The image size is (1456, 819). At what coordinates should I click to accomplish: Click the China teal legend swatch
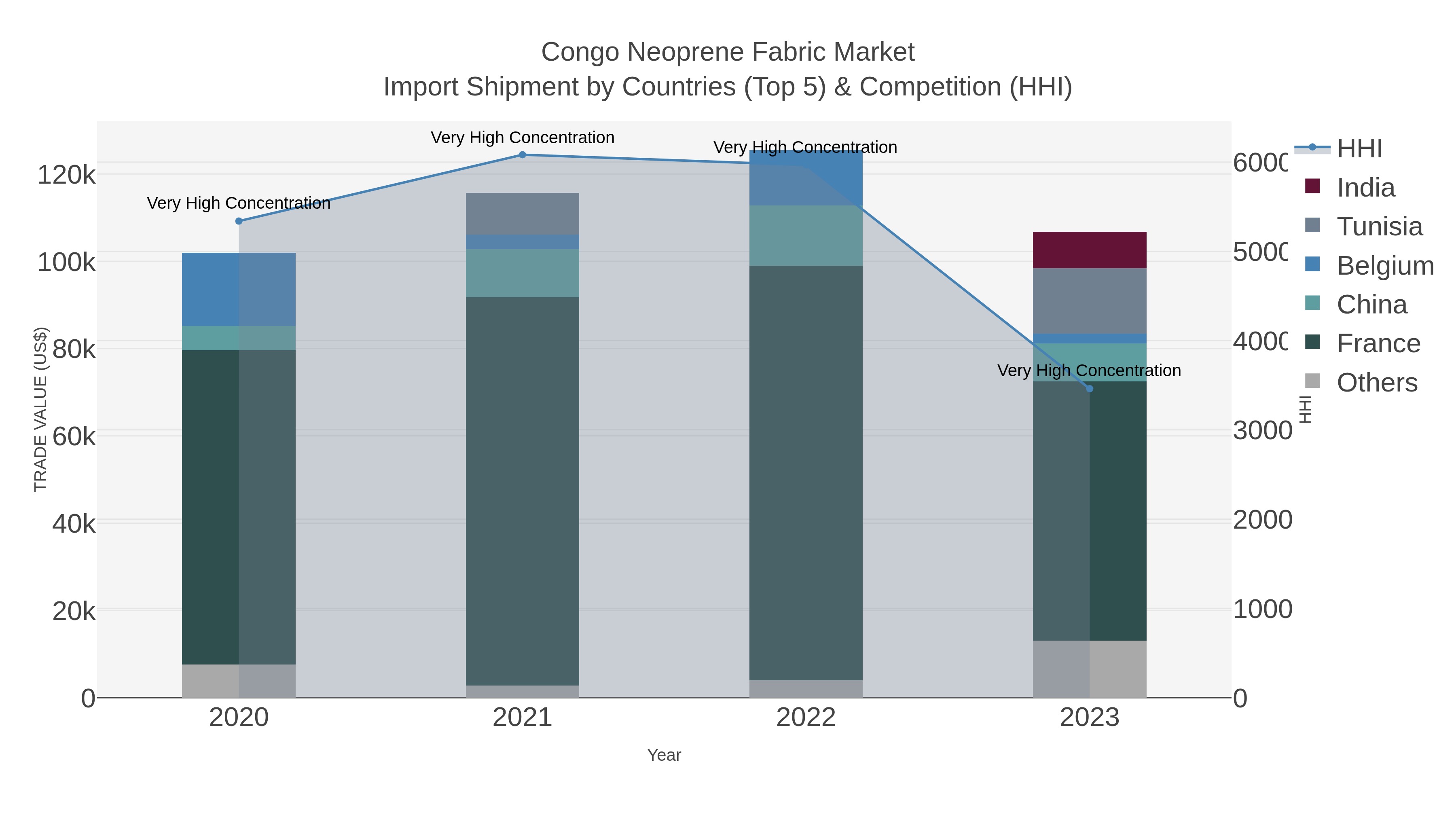pos(1312,303)
